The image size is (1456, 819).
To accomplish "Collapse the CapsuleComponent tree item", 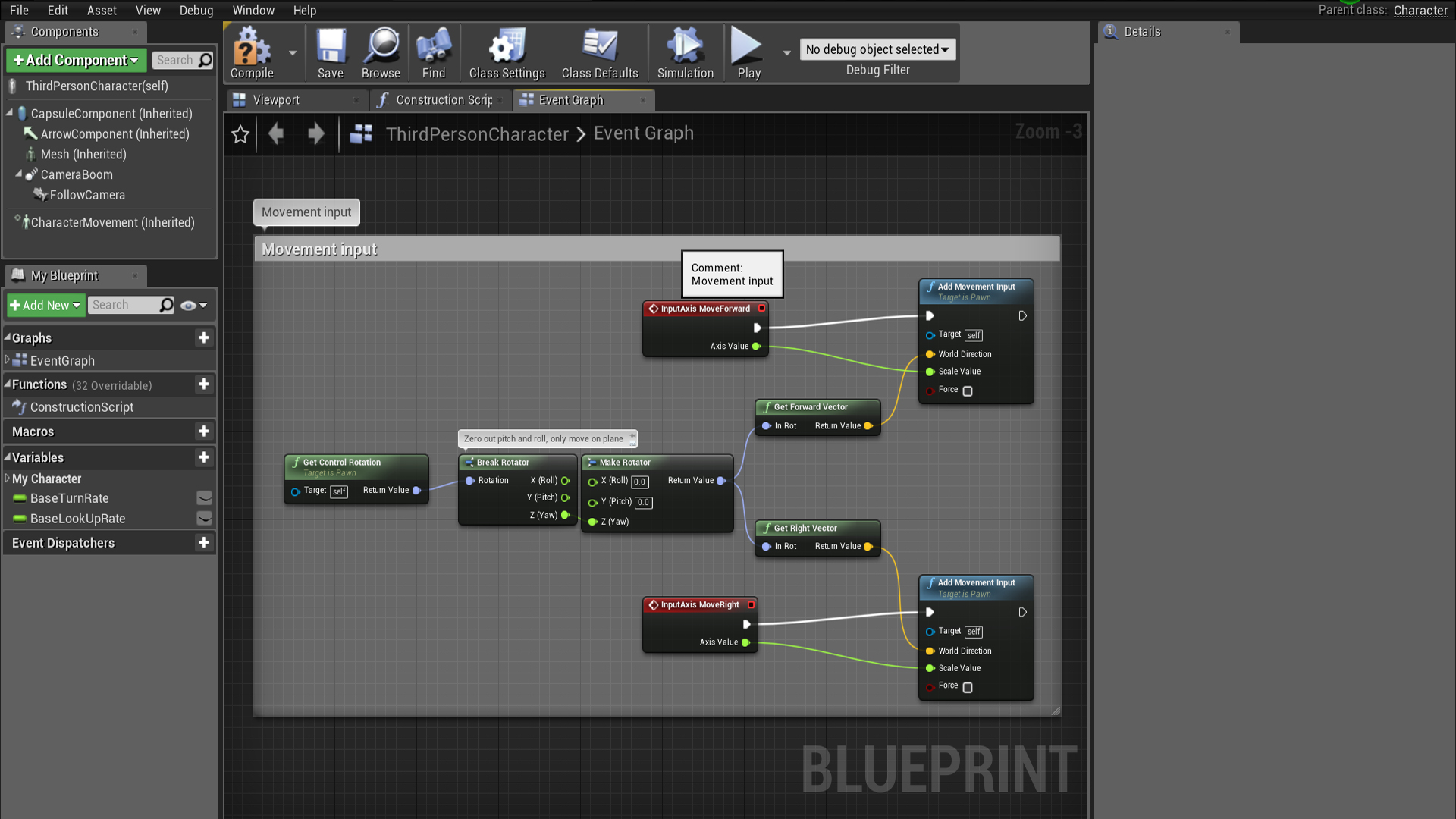I will (8, 113).
